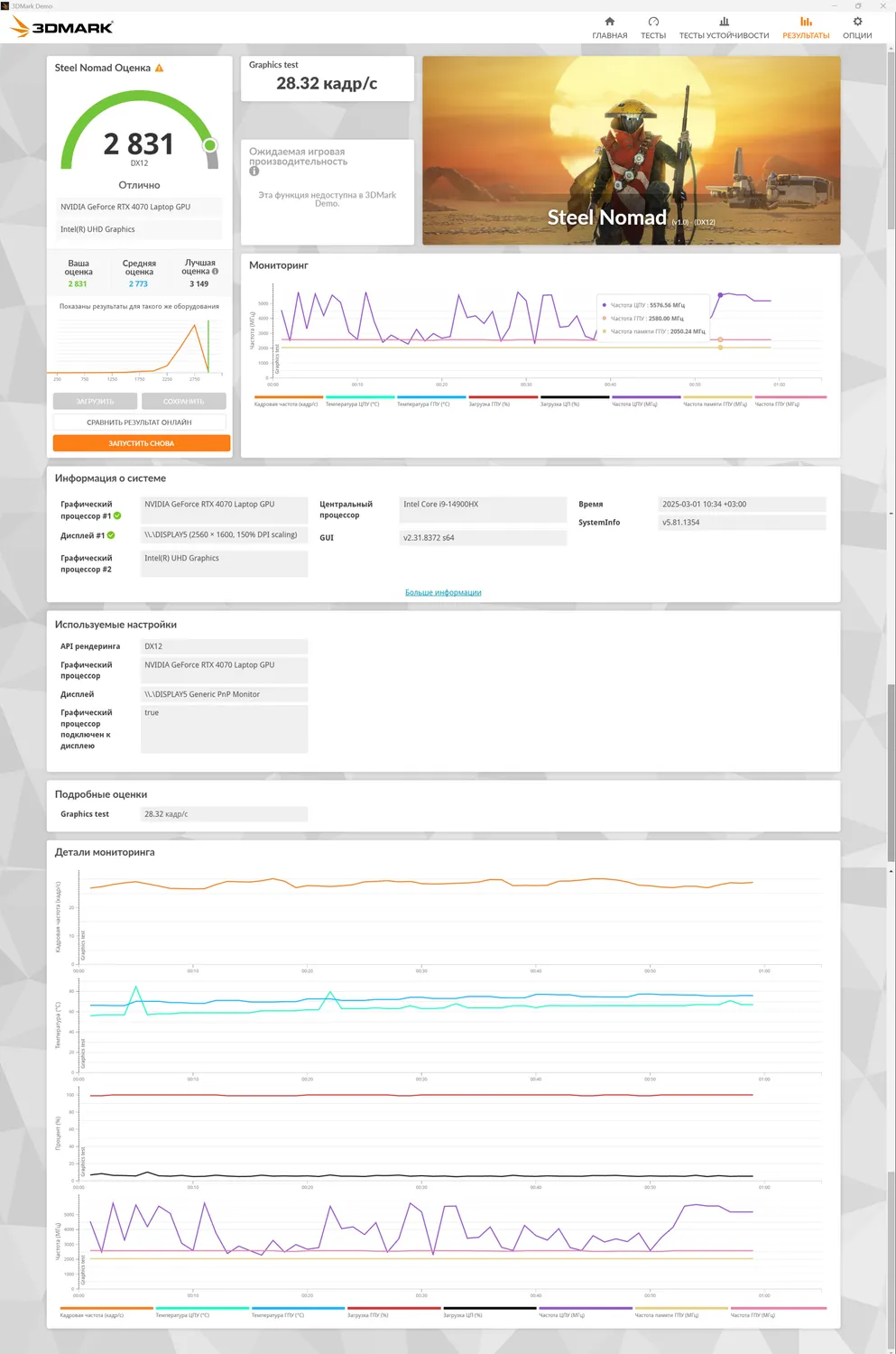Select the Результаты tab

[806, 28]
